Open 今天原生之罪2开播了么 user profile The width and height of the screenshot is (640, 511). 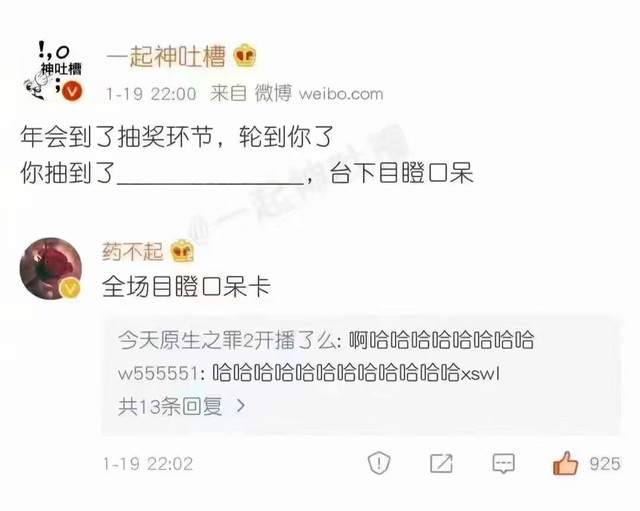(228, 340)
